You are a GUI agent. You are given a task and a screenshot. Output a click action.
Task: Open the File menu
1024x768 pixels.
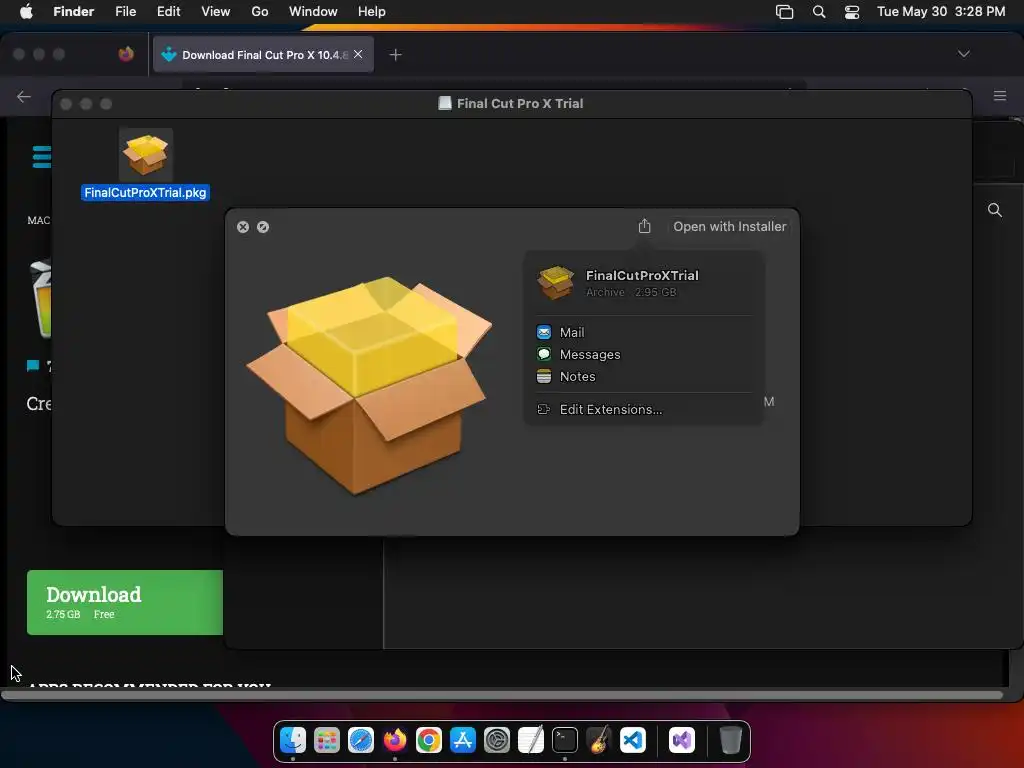(x=125, y=11)
